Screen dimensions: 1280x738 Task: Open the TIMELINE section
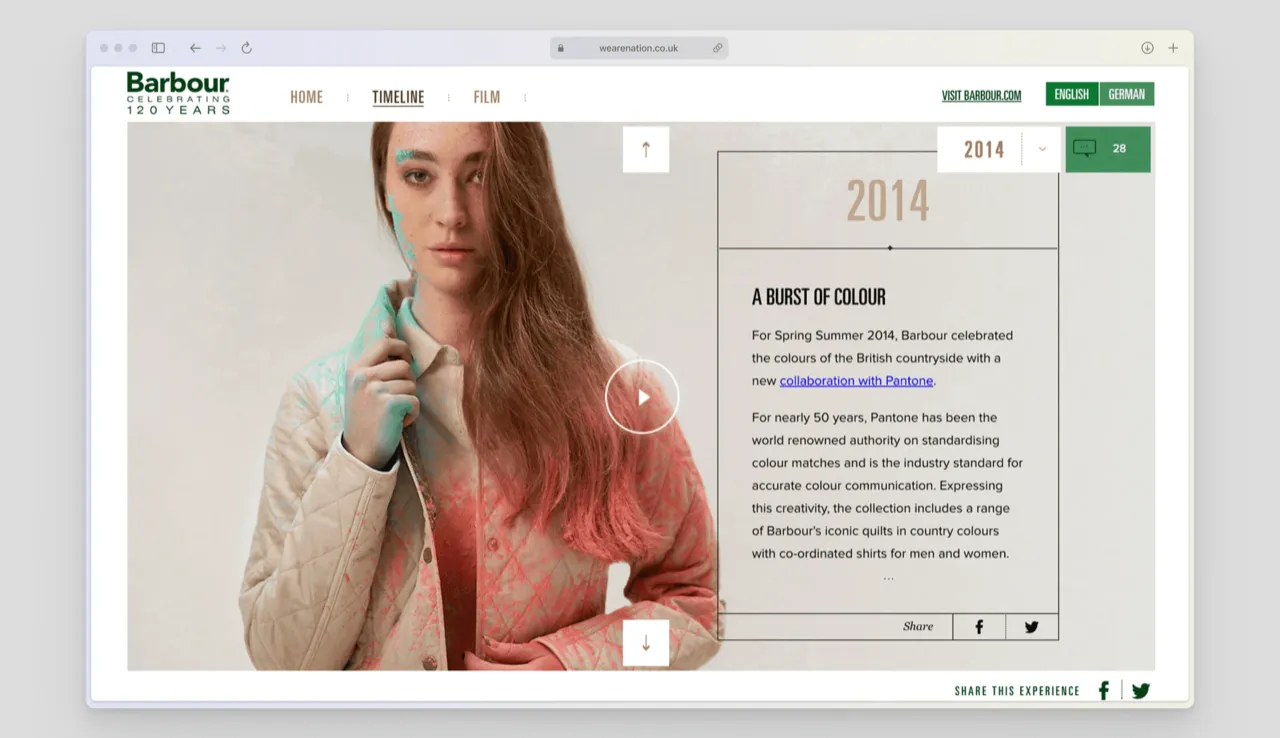point(397,96)
